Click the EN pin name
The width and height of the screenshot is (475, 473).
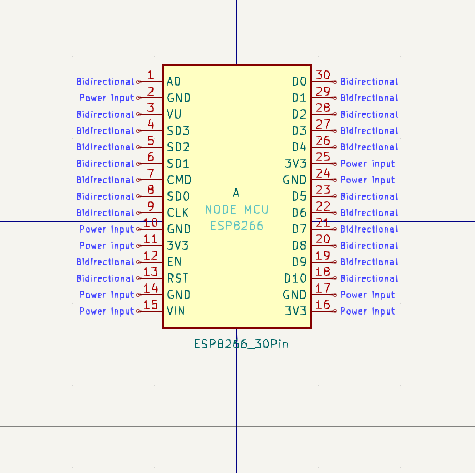(x=174, y=262)
